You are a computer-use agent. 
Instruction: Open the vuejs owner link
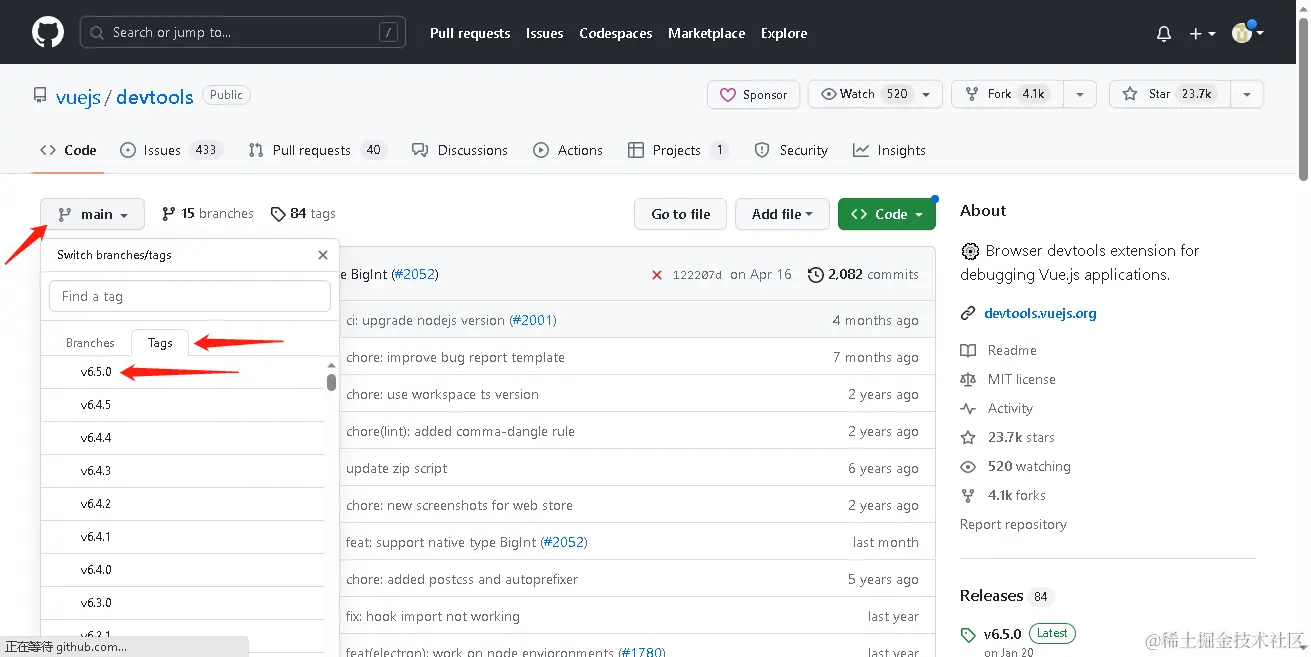pos(79,97)
